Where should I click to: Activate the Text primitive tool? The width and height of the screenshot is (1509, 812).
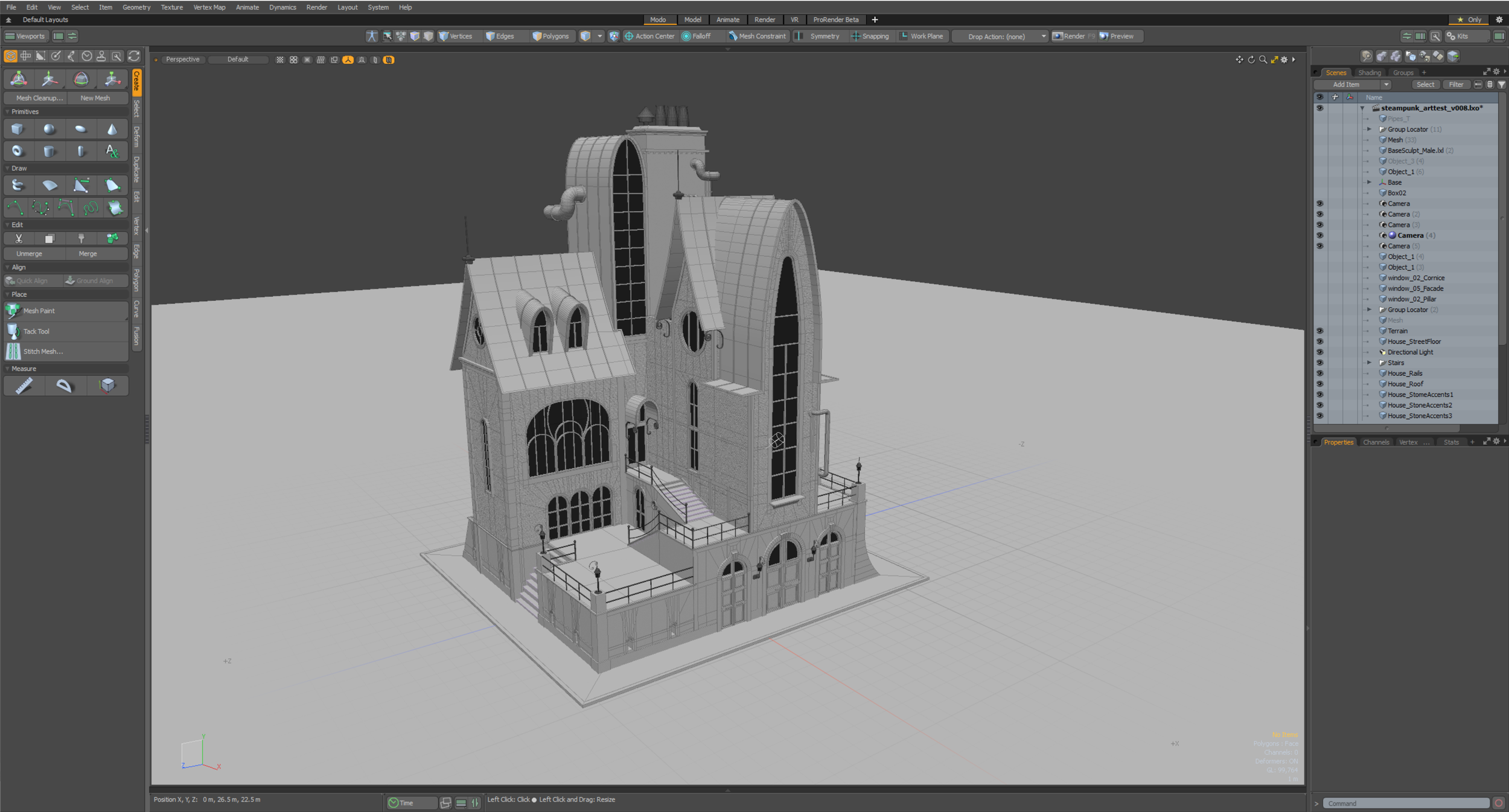click(113, 151)
